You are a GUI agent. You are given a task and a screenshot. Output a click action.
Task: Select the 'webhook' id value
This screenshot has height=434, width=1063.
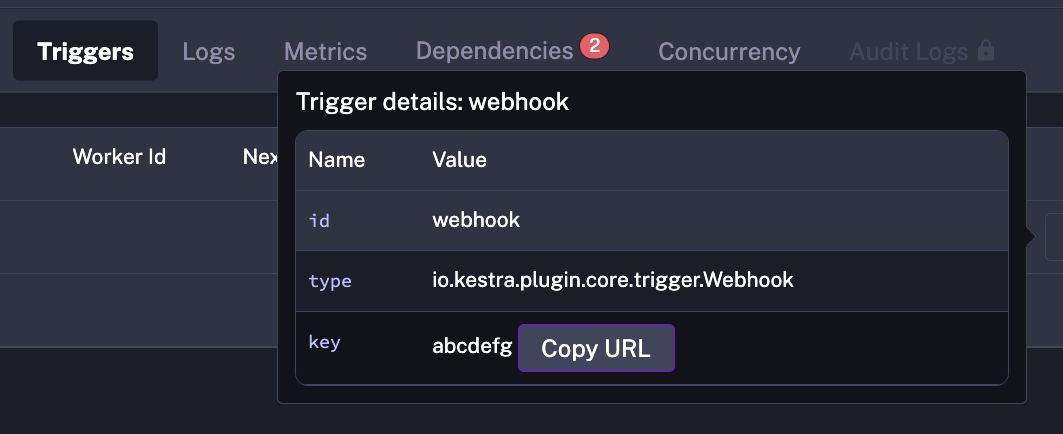click(x=476, y=220)
